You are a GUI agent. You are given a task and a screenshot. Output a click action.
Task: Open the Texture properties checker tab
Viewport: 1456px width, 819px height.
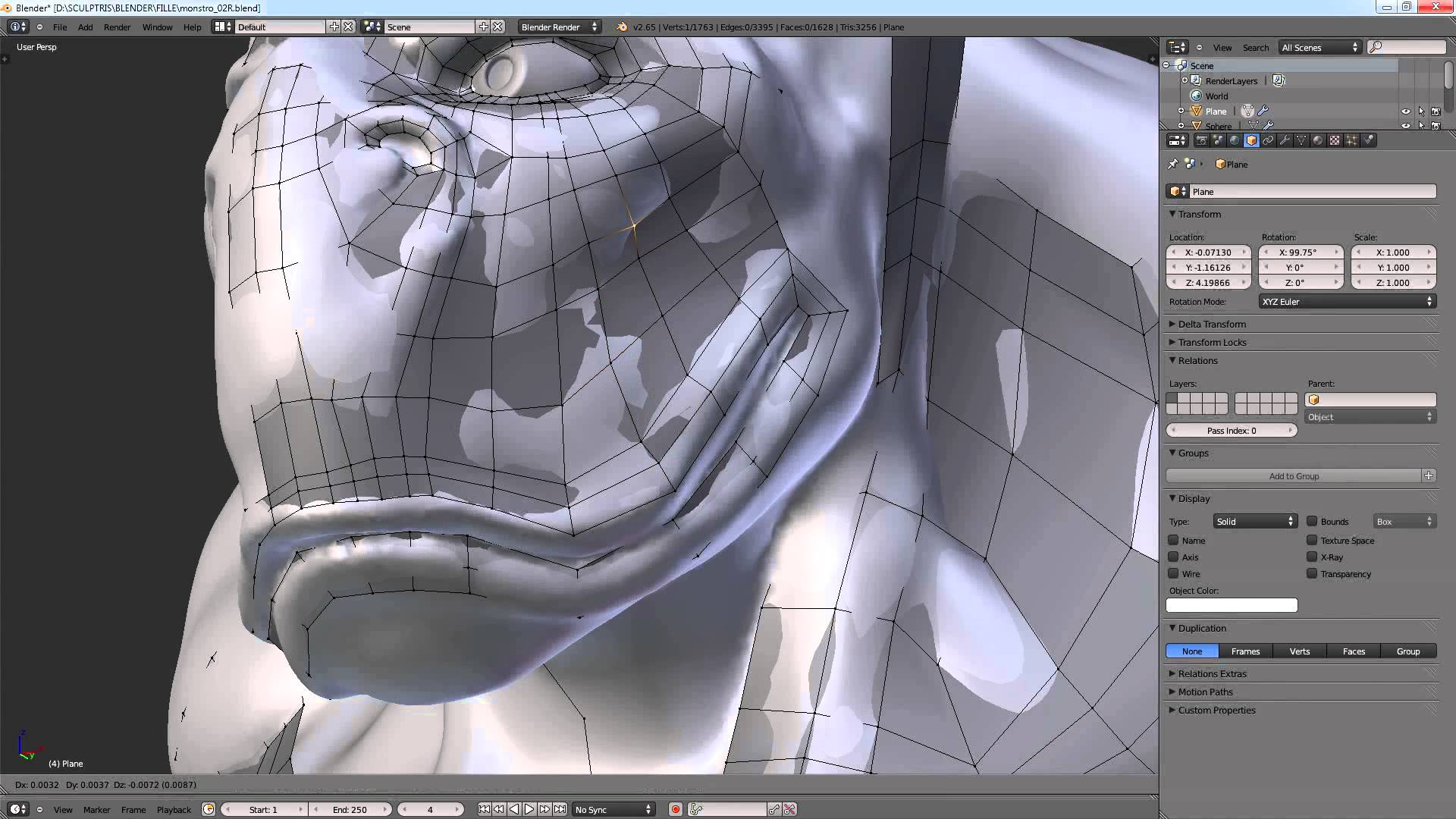tap(1335, 140)
